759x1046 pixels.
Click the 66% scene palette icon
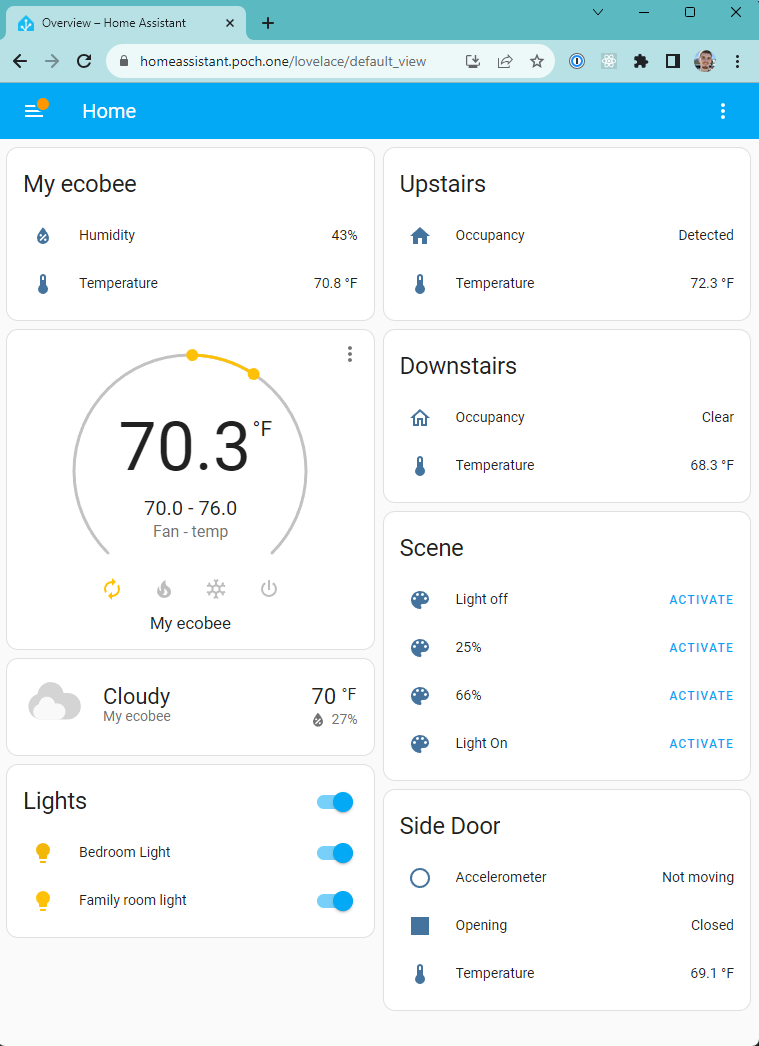point(420,696)
